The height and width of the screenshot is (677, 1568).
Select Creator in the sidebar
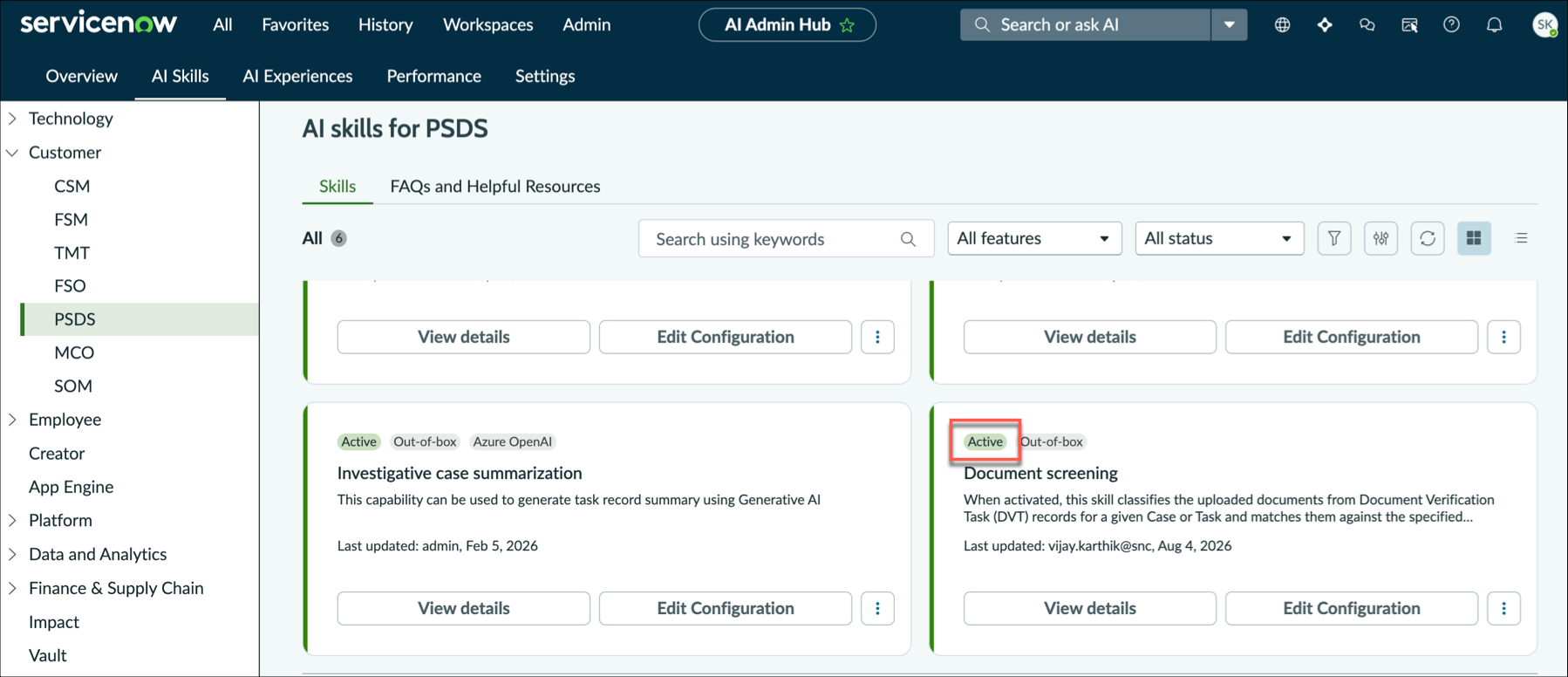click(x=57, y=454)
